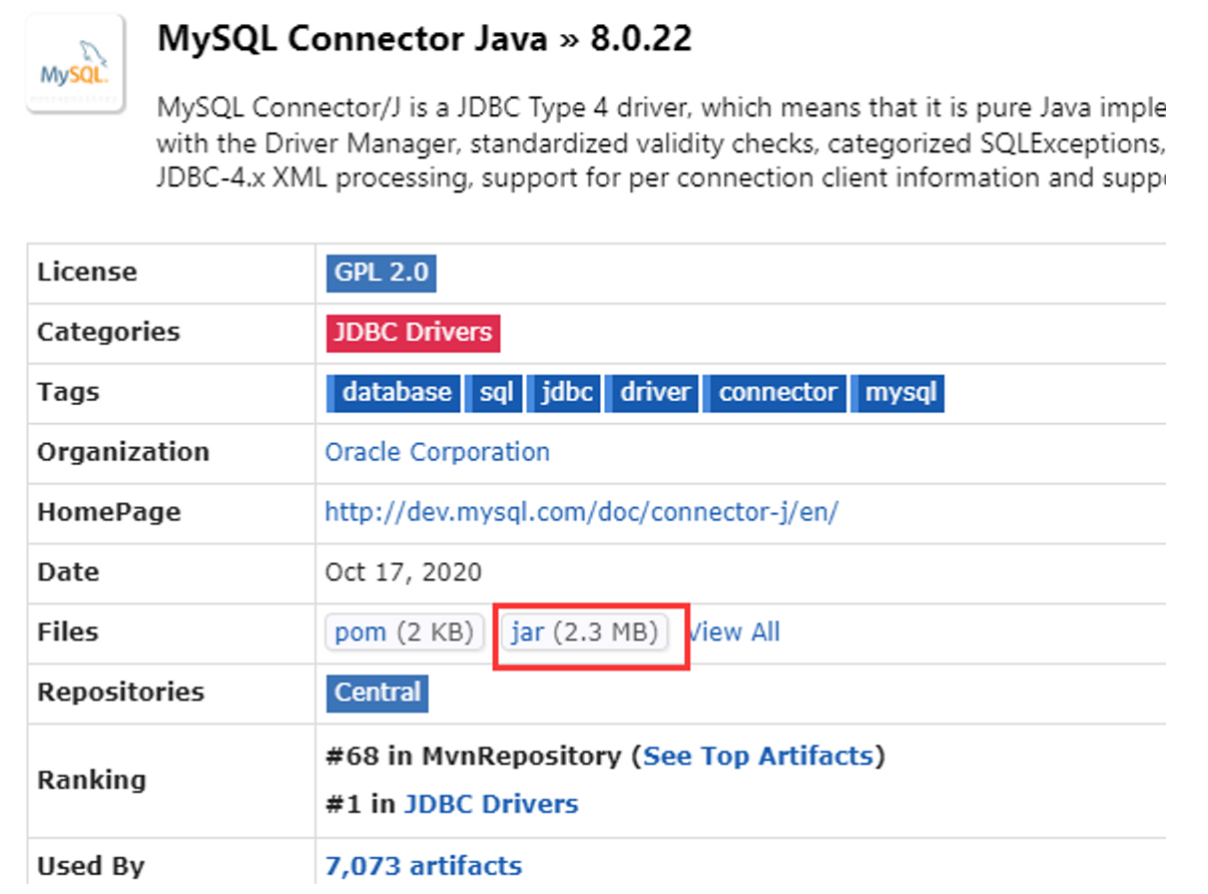Click the View All files link

[735, 632]
